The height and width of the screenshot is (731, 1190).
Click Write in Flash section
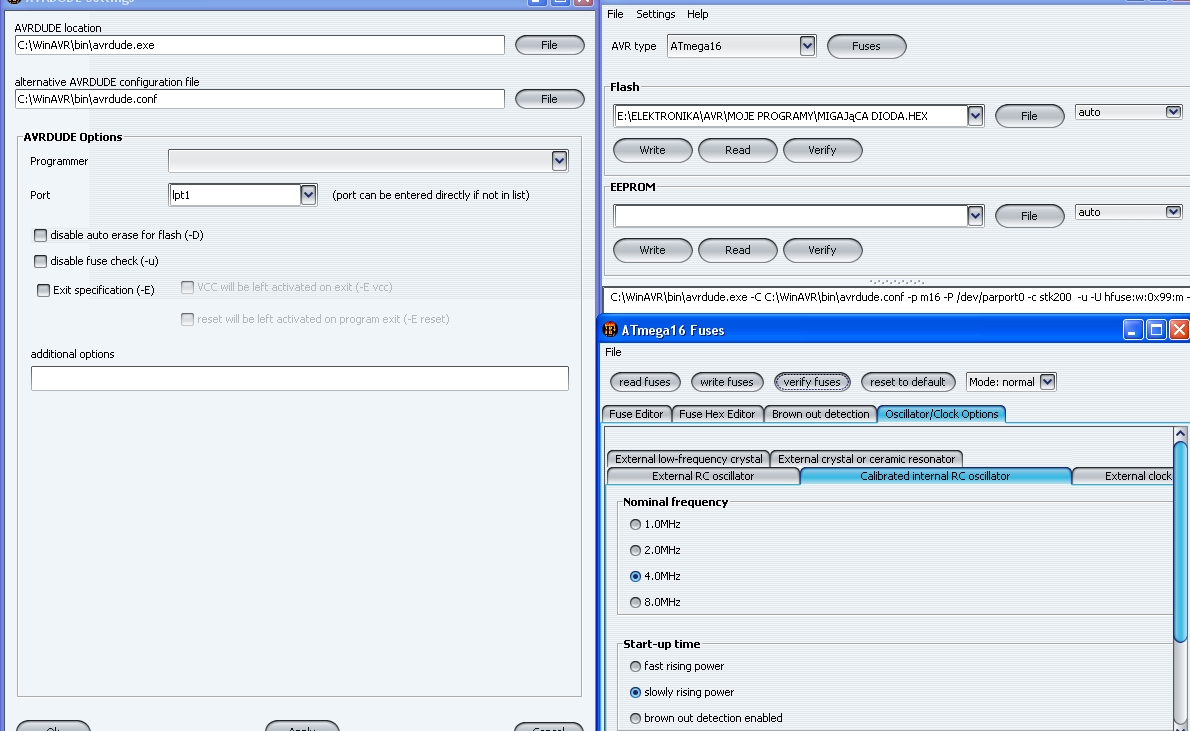pyautogui.click(x=653, y=150)
